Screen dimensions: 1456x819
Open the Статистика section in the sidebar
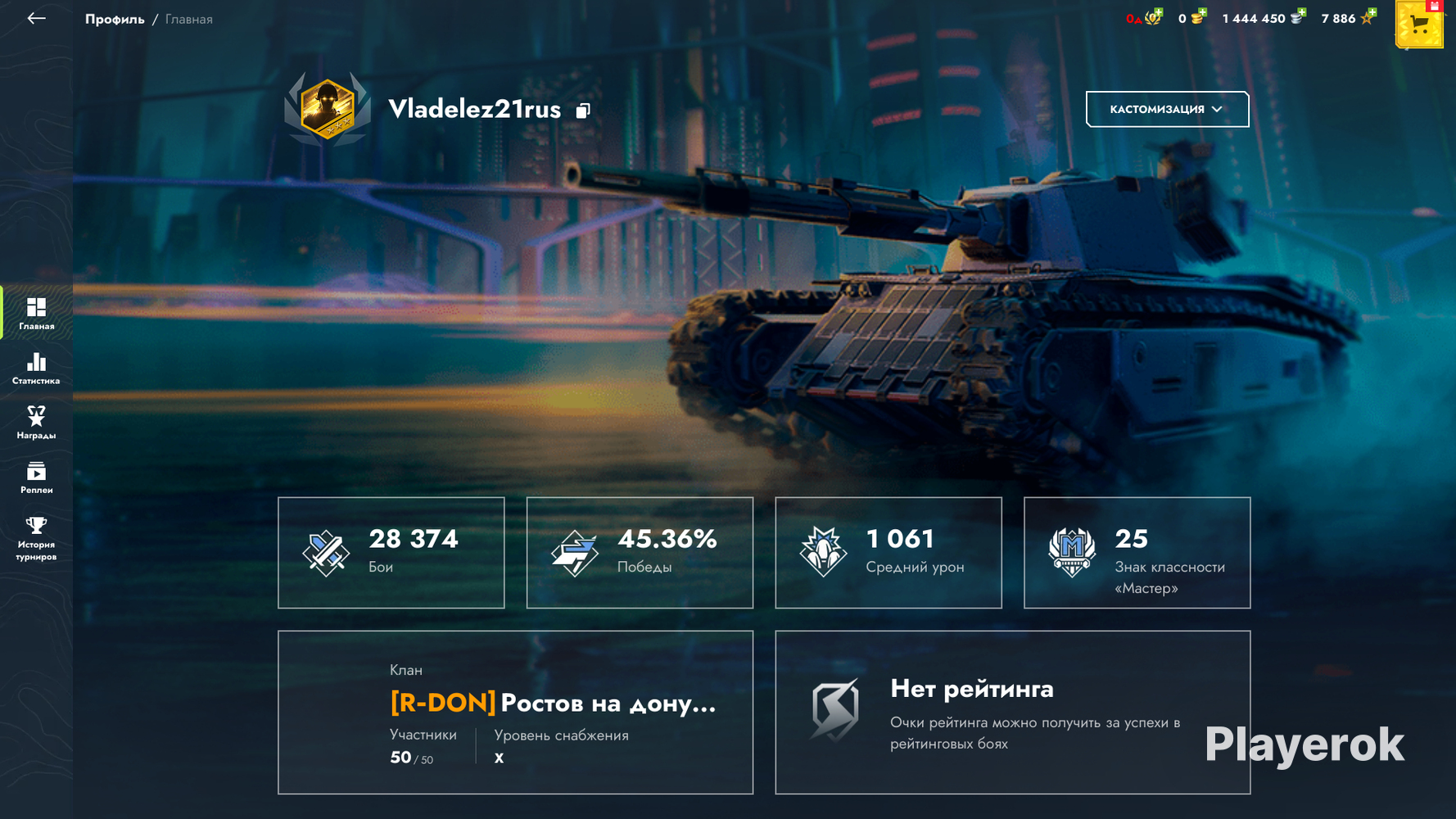[36, 369]
